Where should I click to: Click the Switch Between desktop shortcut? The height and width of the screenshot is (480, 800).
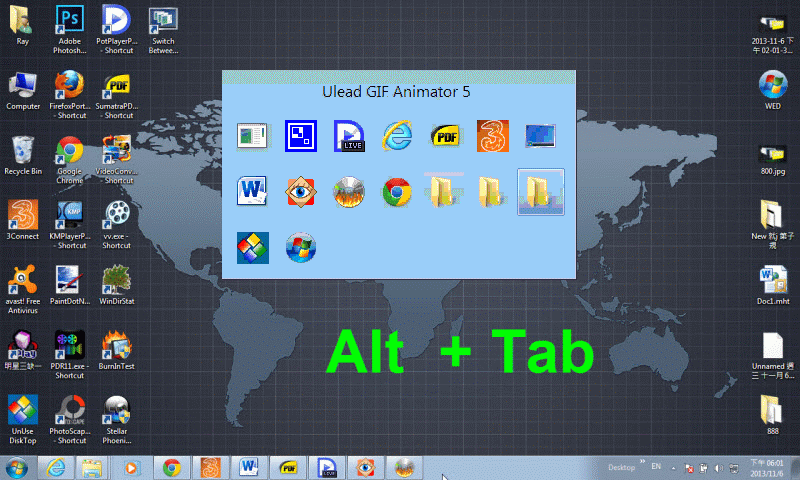(163, 30)
